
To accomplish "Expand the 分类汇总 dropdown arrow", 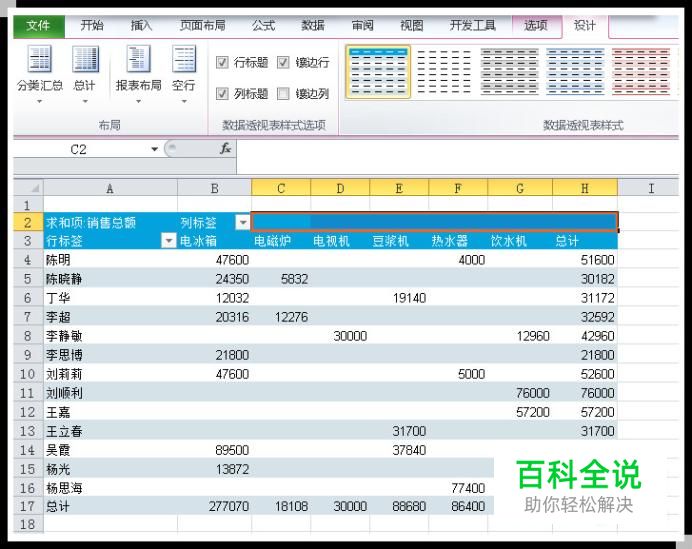I will (x=40, y=102).
